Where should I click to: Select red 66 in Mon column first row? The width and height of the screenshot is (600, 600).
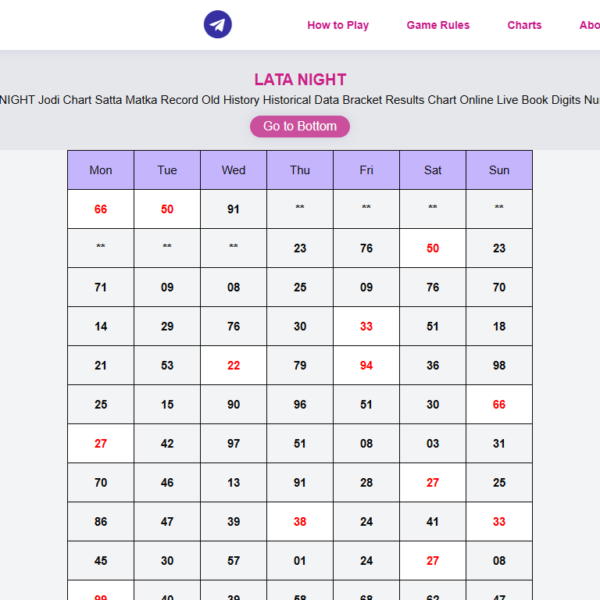pyautogui.click(x=101, y=209)
